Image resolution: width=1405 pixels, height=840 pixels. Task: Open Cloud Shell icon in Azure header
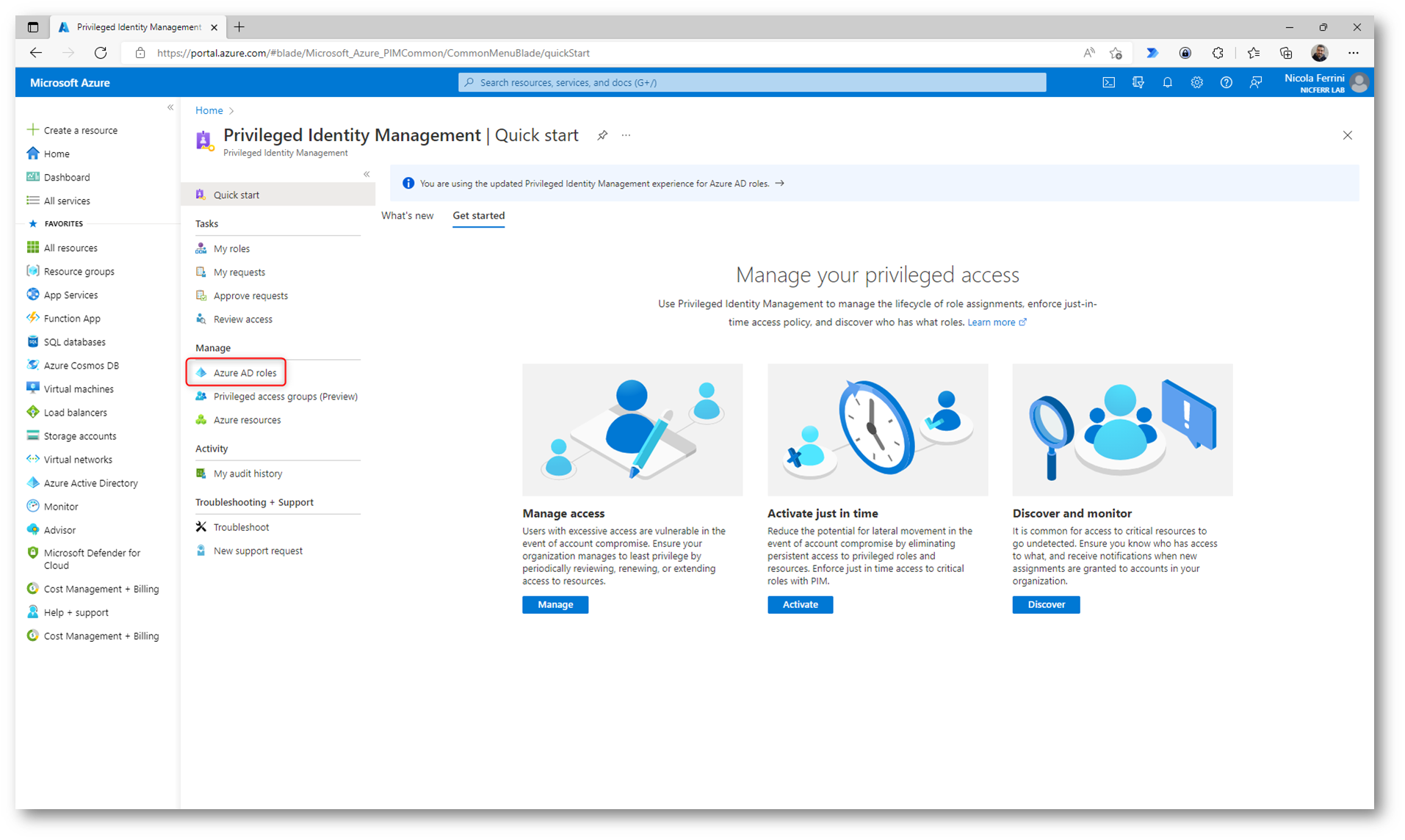(1108, 82)
